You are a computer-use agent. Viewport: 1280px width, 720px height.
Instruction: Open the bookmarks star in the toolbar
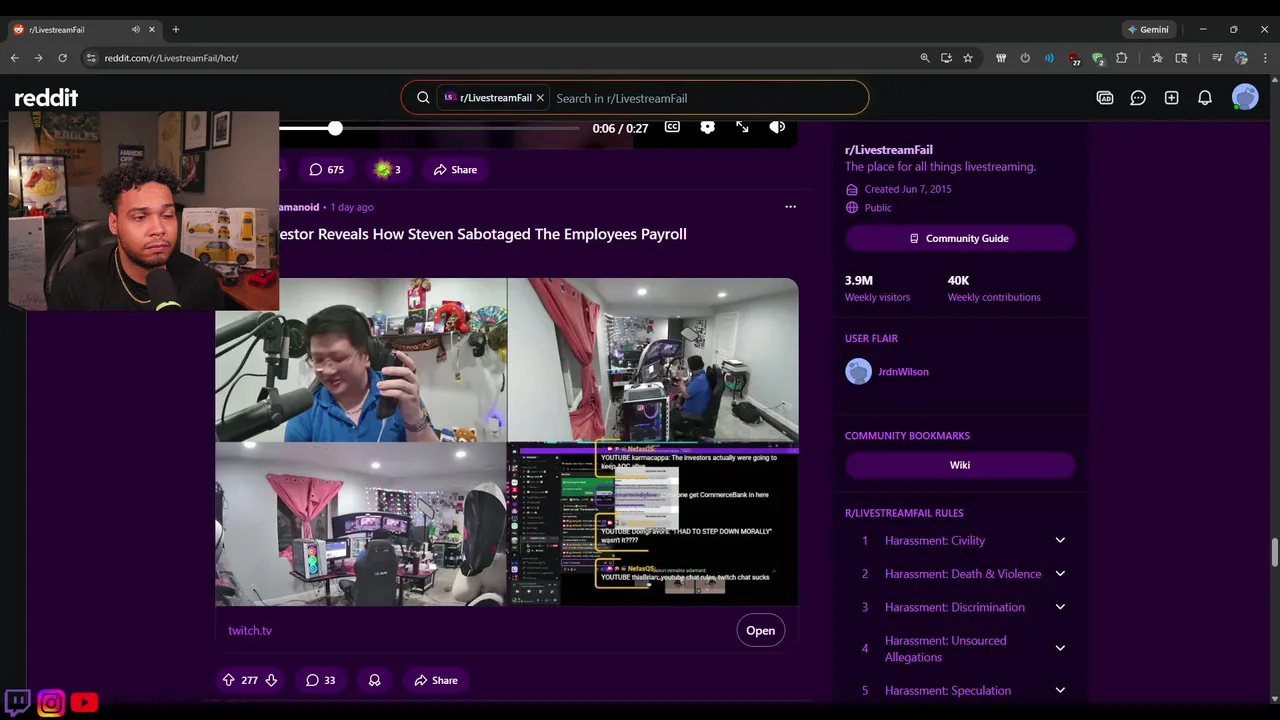(1157, 58)
